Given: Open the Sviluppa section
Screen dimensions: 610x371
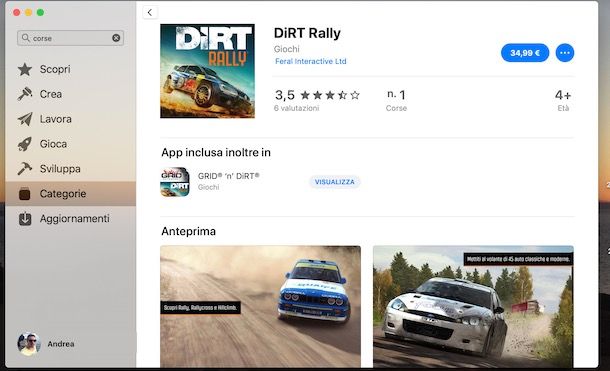Looking at the screenshot, I should click(70, 169).
